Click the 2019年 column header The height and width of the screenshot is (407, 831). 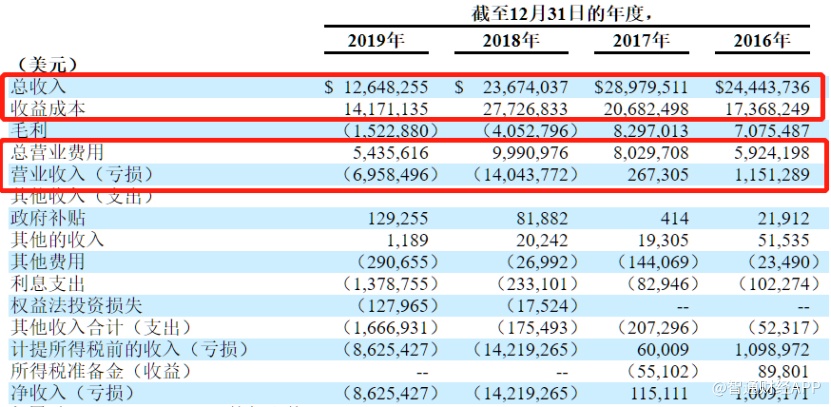click(376, 41)
